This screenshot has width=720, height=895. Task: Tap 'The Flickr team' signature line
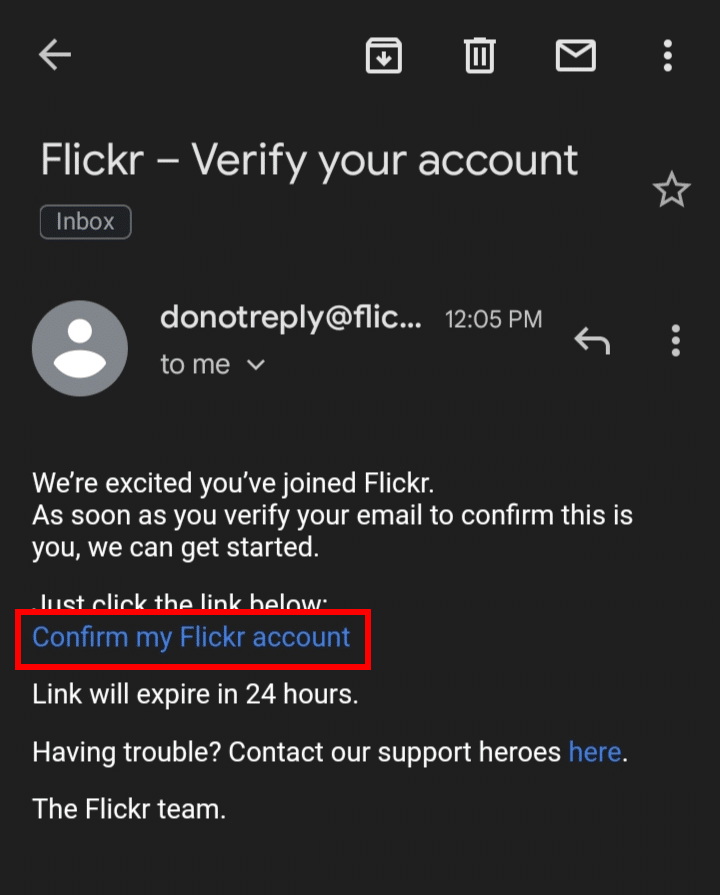pyautogui.click(x=128, y=809)
